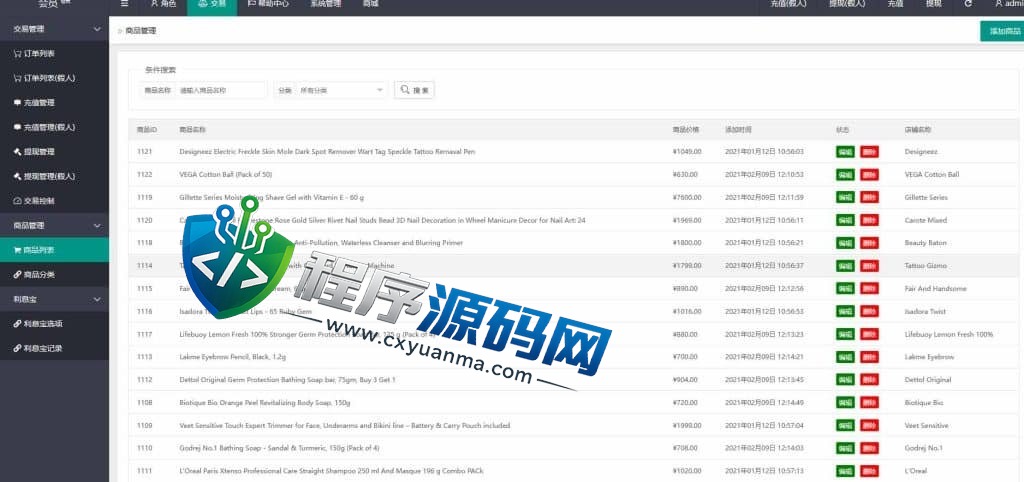
Task: Delete the Veet Sensitive product row
Action: click(869, 425)
